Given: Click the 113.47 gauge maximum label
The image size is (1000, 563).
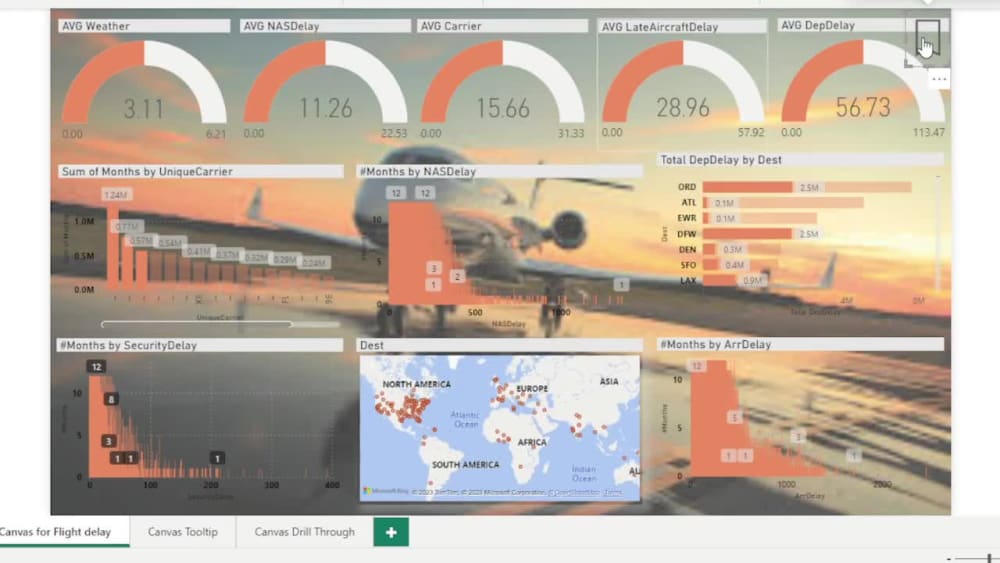Looking at the screenshot, I should [x=928, y=133].
